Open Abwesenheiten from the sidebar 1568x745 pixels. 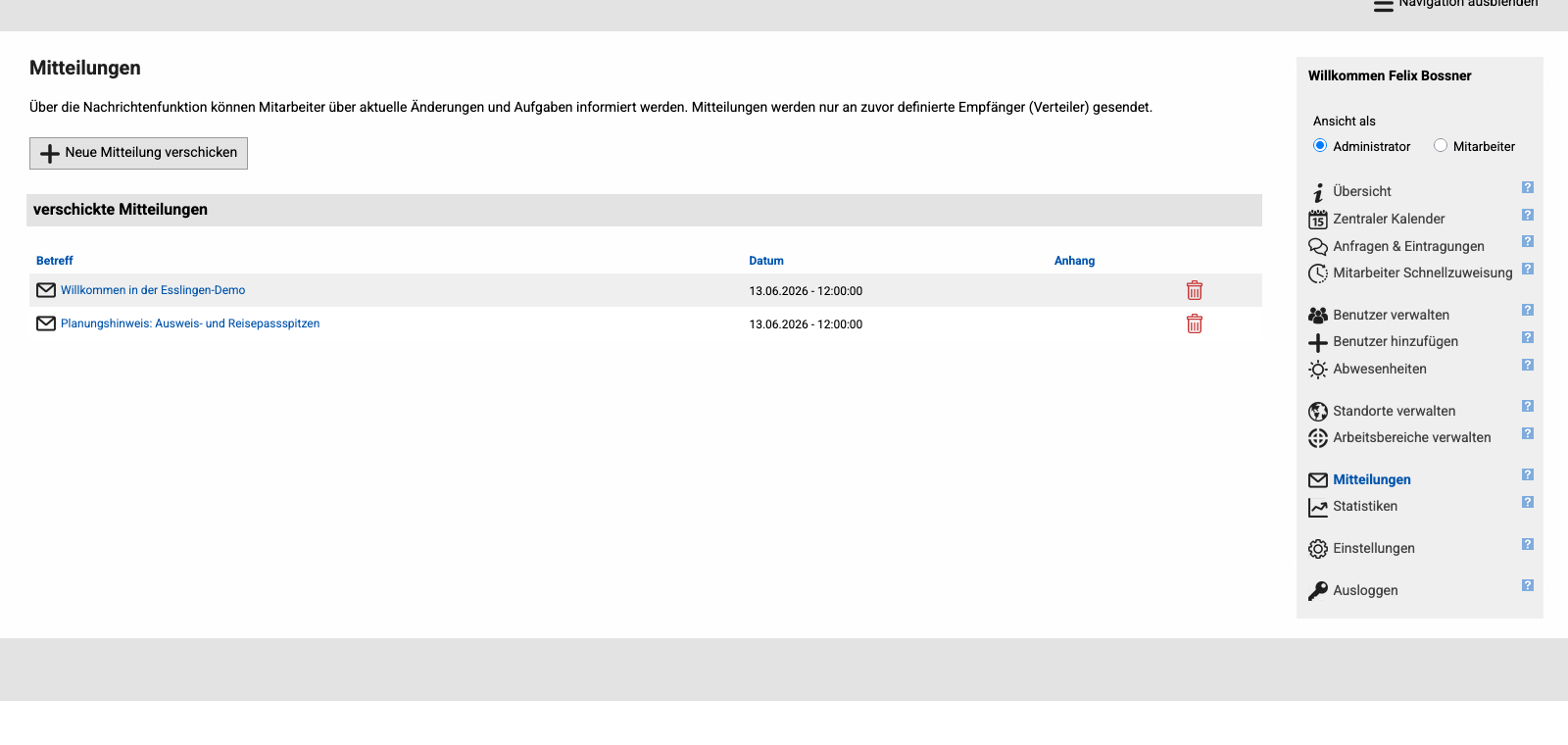click(1380, 369)
